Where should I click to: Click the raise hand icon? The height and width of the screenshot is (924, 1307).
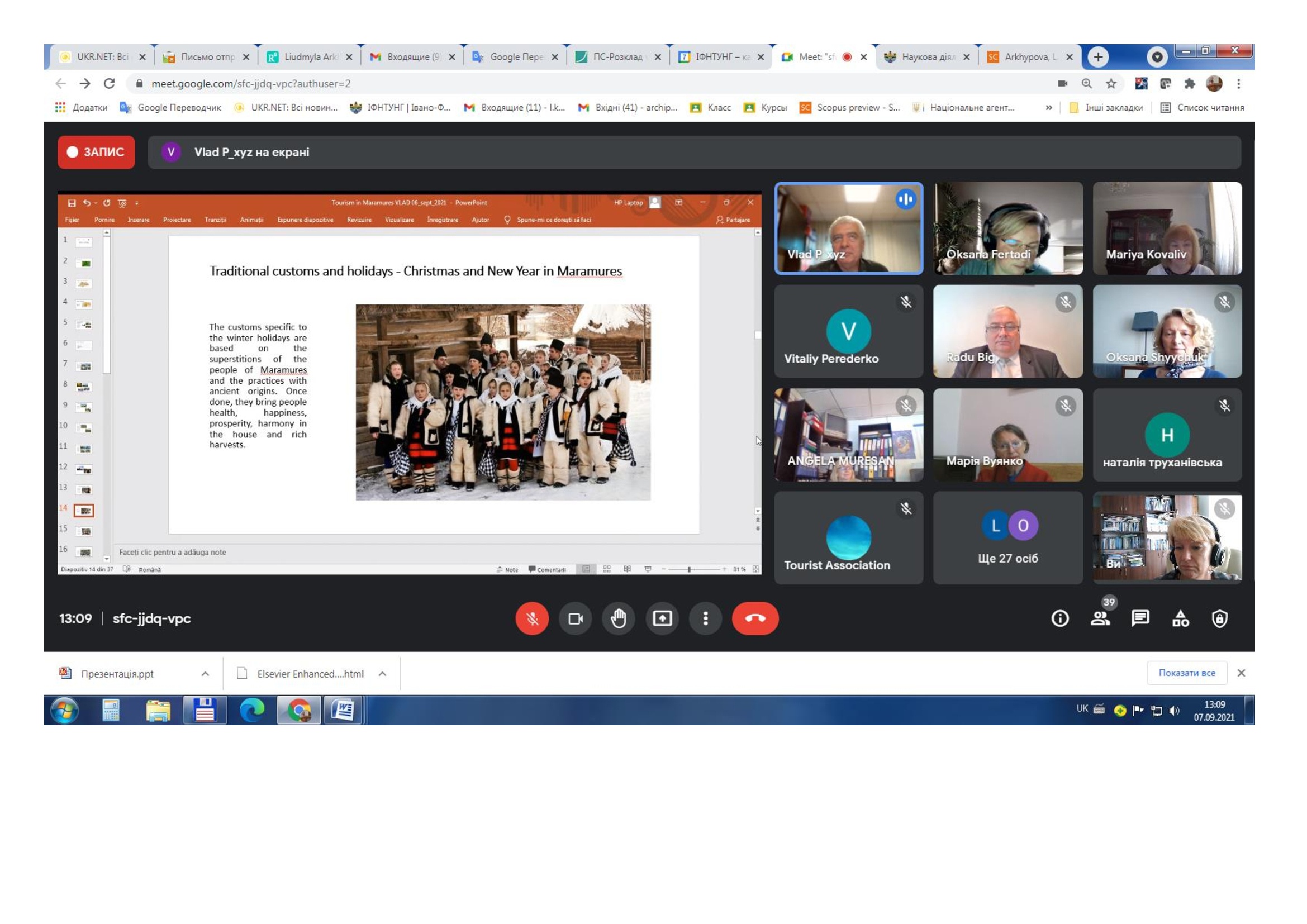tap(619, 618)
